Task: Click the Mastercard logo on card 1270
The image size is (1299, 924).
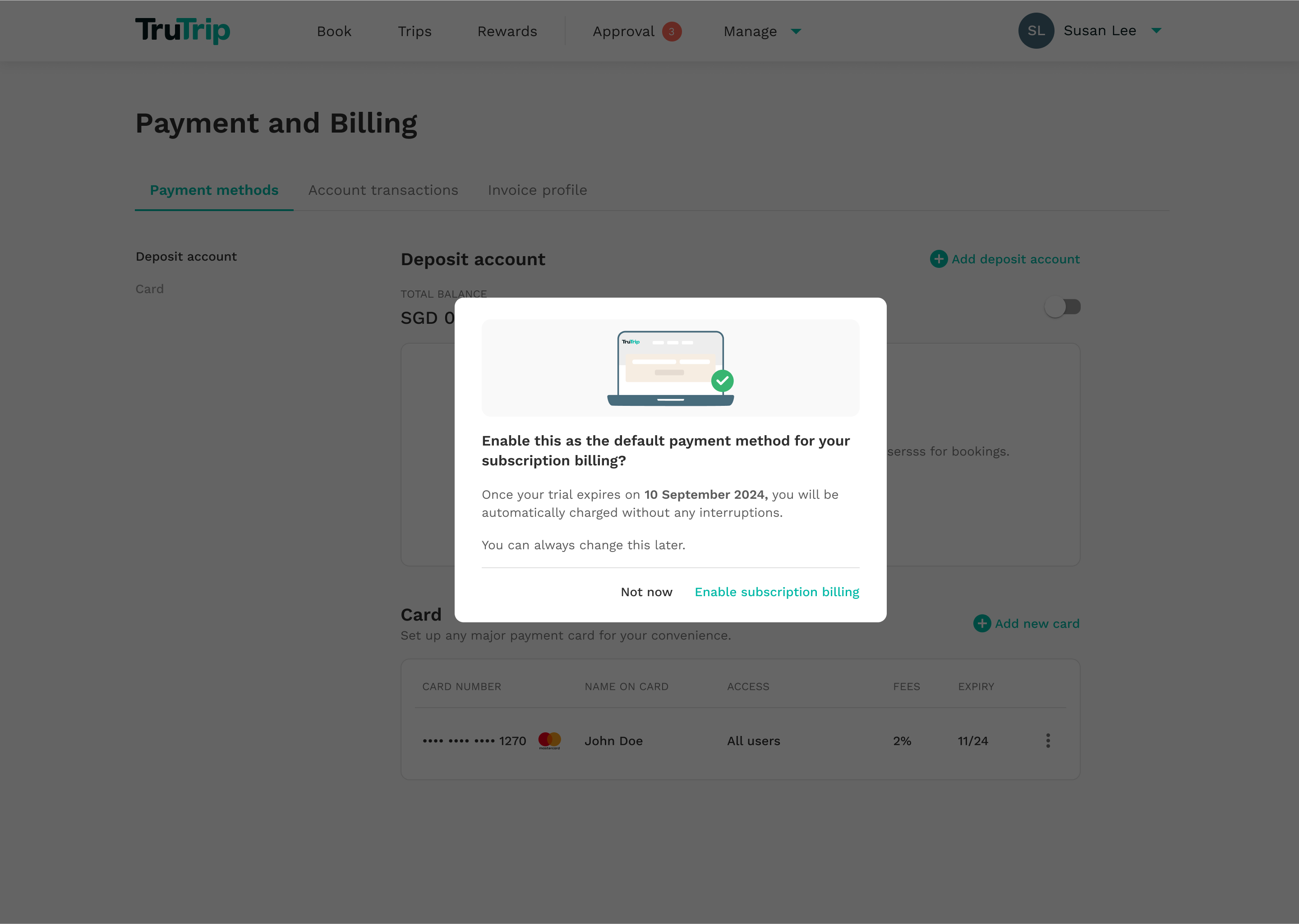Action: click(x=550, y=740)
